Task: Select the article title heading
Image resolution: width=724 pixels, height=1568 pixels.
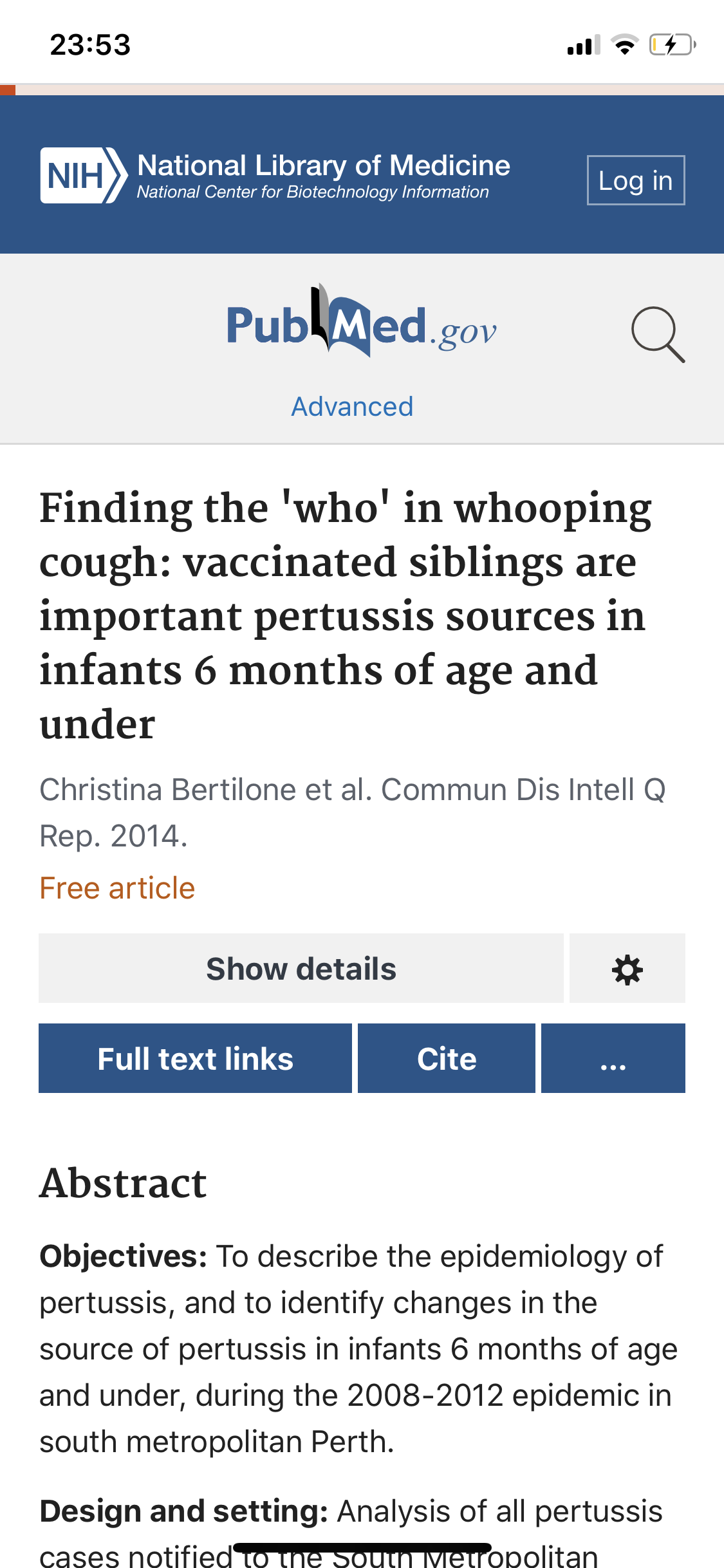Action: point(346,615)
